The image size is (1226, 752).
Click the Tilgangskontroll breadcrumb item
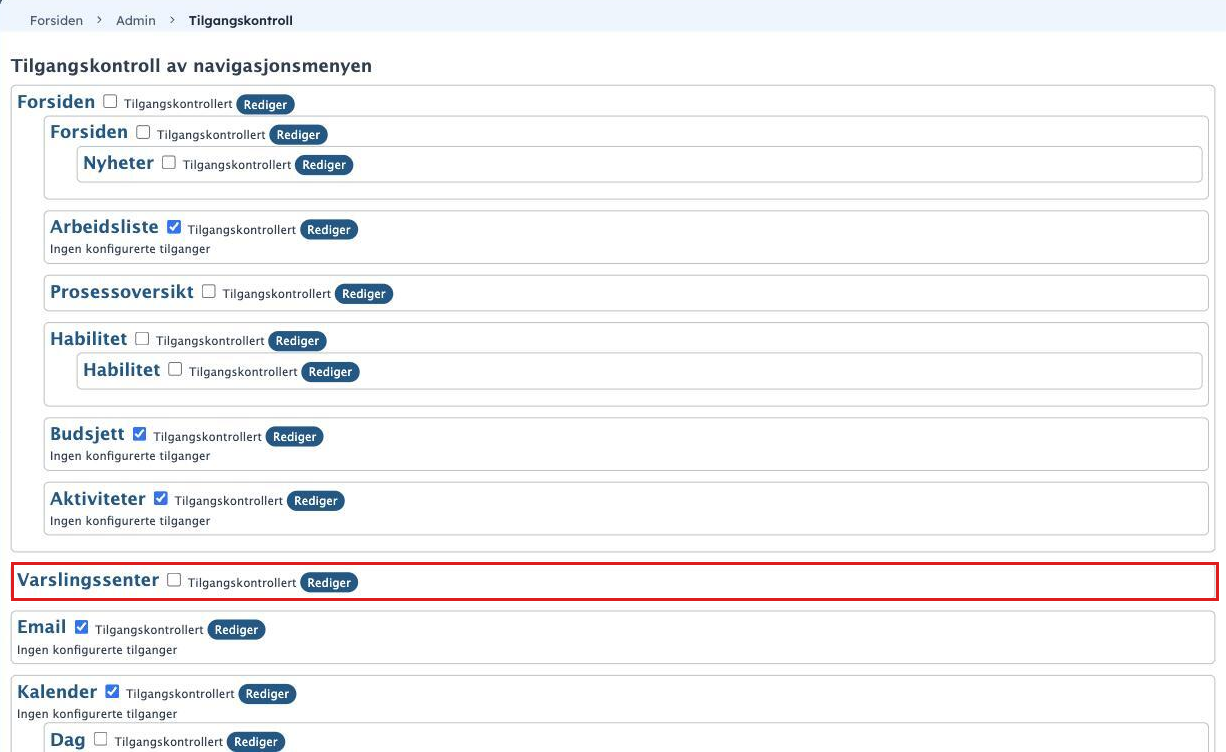pyautogui.click(x=241, y=20)
